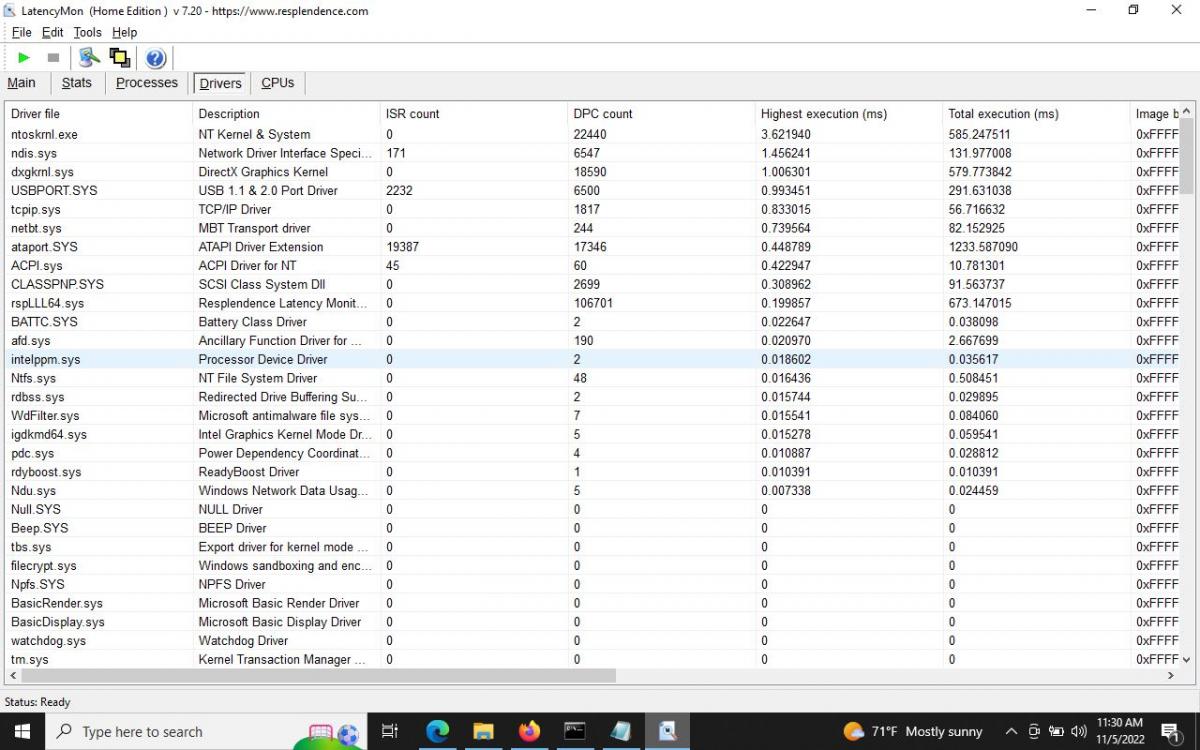
Task: Select the Drivers tab
Action: [220, 83]
